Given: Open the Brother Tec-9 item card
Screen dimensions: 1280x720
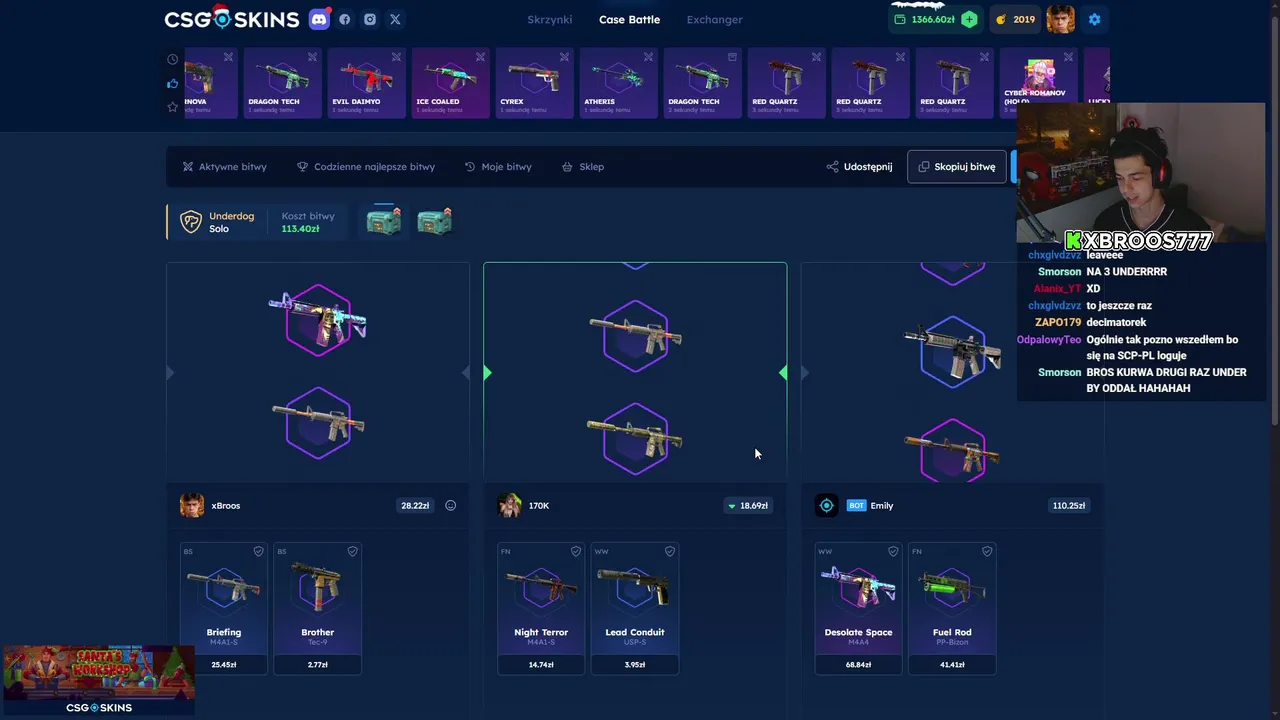Looking at the screenshot, I should pyautogui.click(x=318, y=608).
